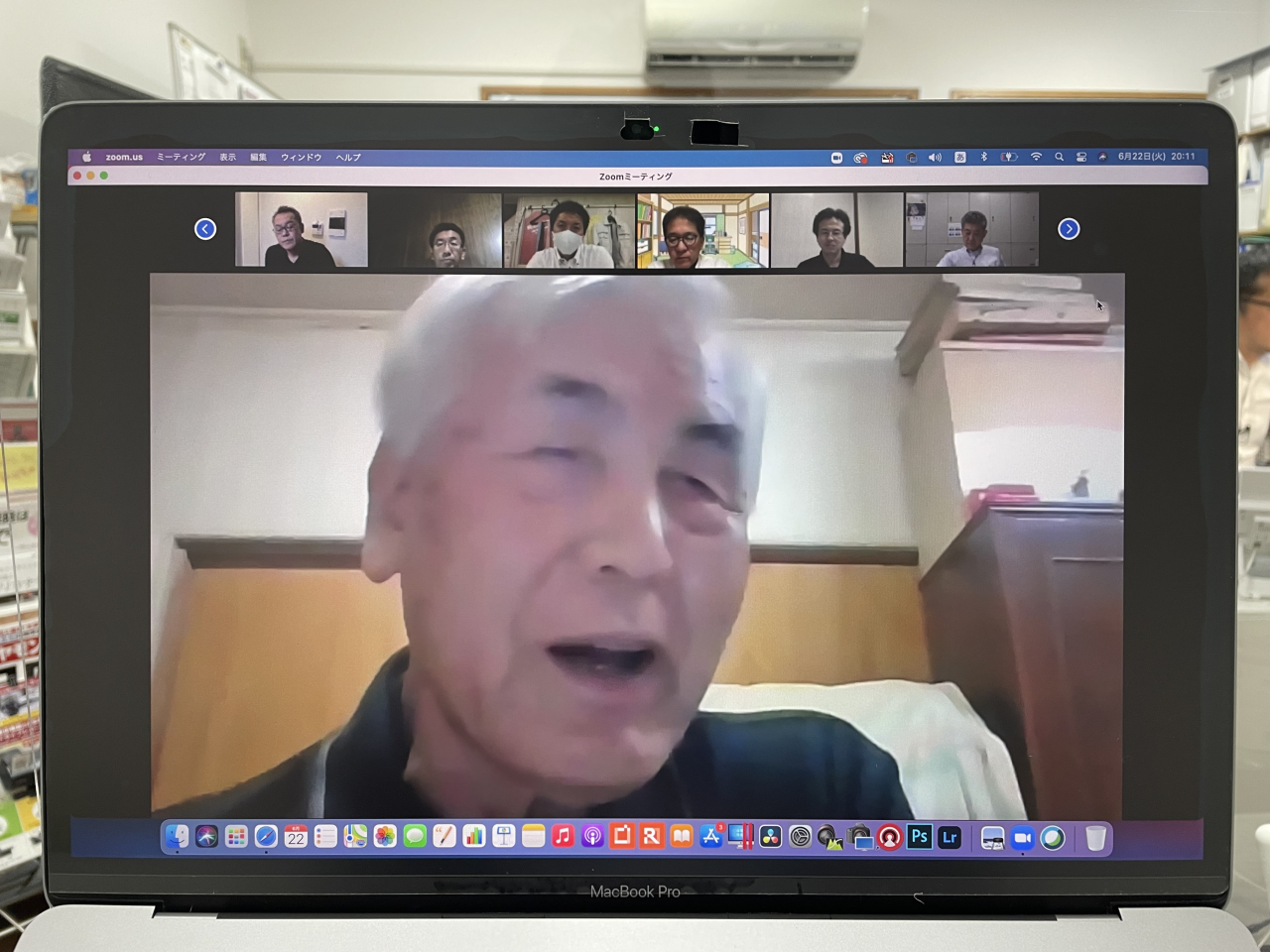Image resolution: width=1270 pixels, height=952 pixels.
Task: Select thumbnail of participant in room with bookshelves
Action: 702,230
